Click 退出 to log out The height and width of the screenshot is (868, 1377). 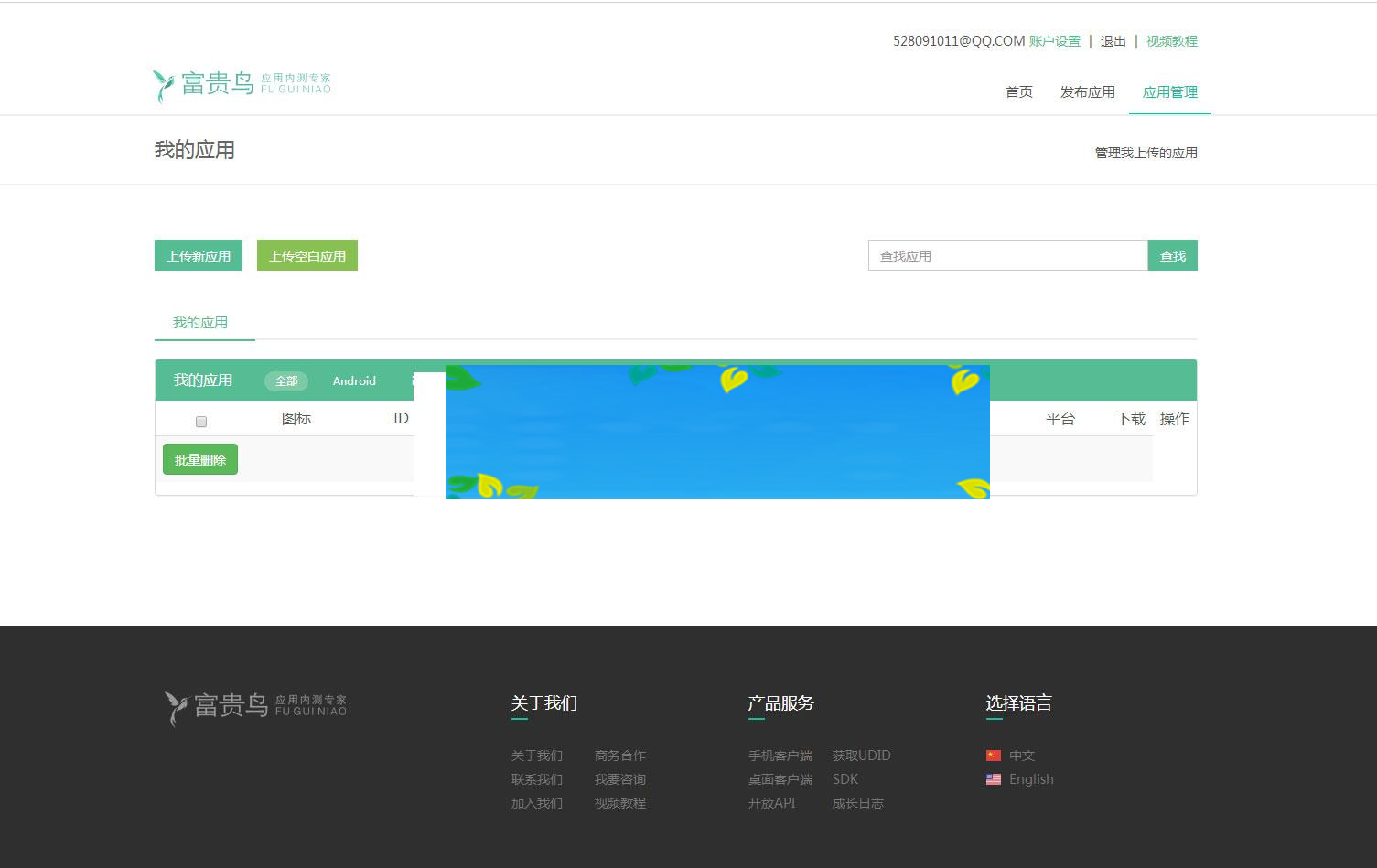tap(1112, 41)
